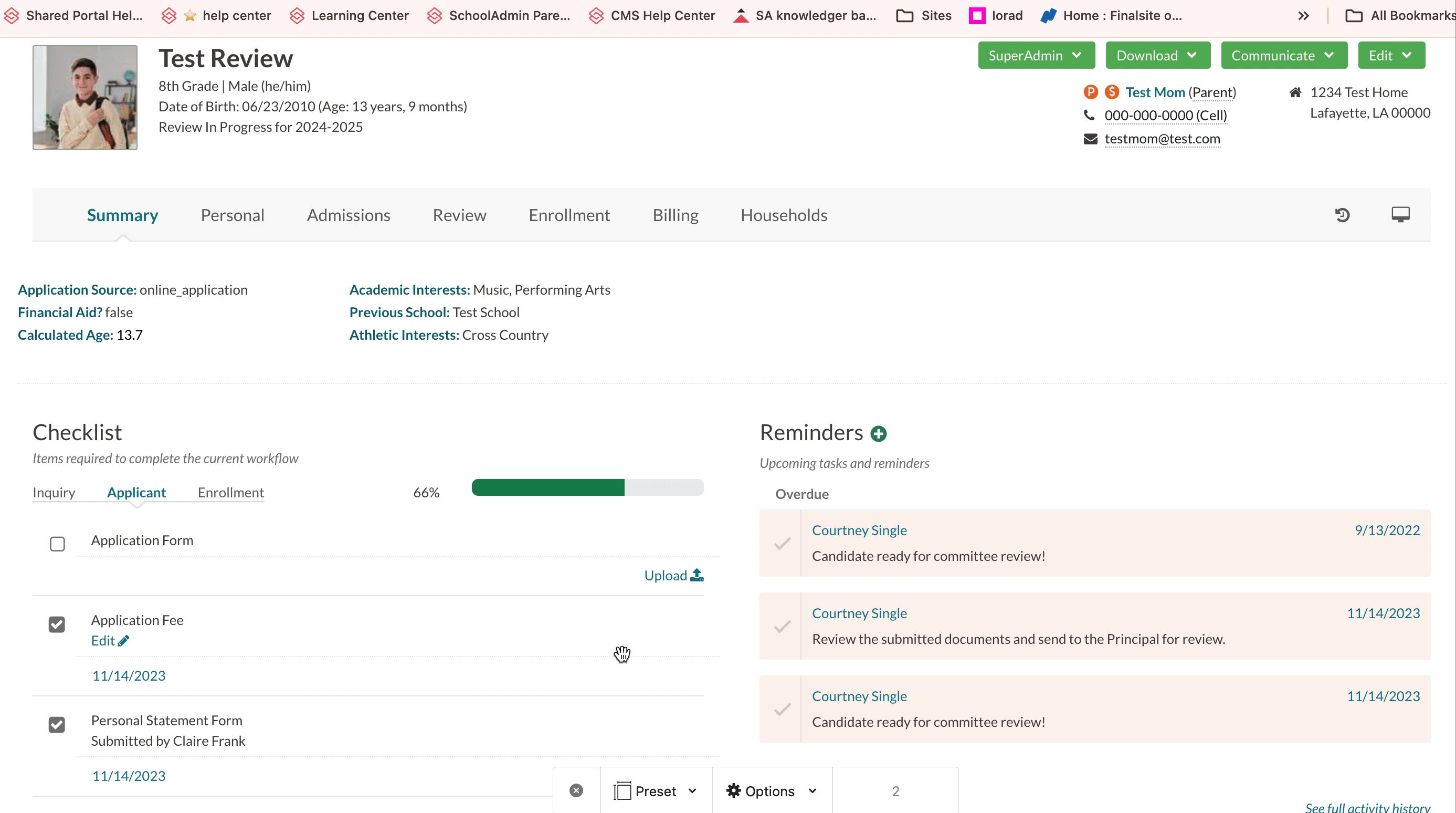Add a reminder with plus icon
The width and height of the screenshot is (1456, 813).
click(878, 434)
